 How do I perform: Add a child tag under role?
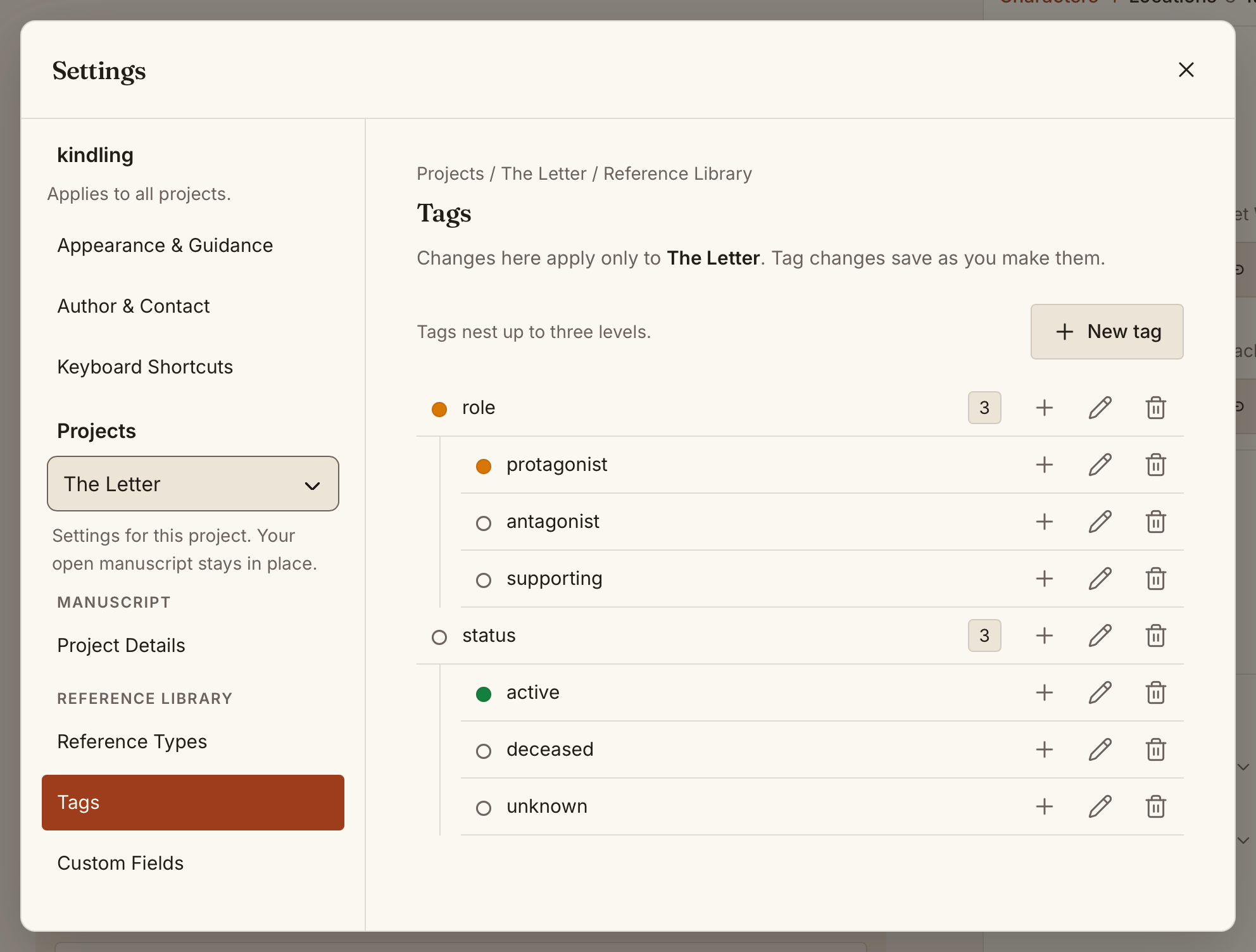[x=1045, y=408]
